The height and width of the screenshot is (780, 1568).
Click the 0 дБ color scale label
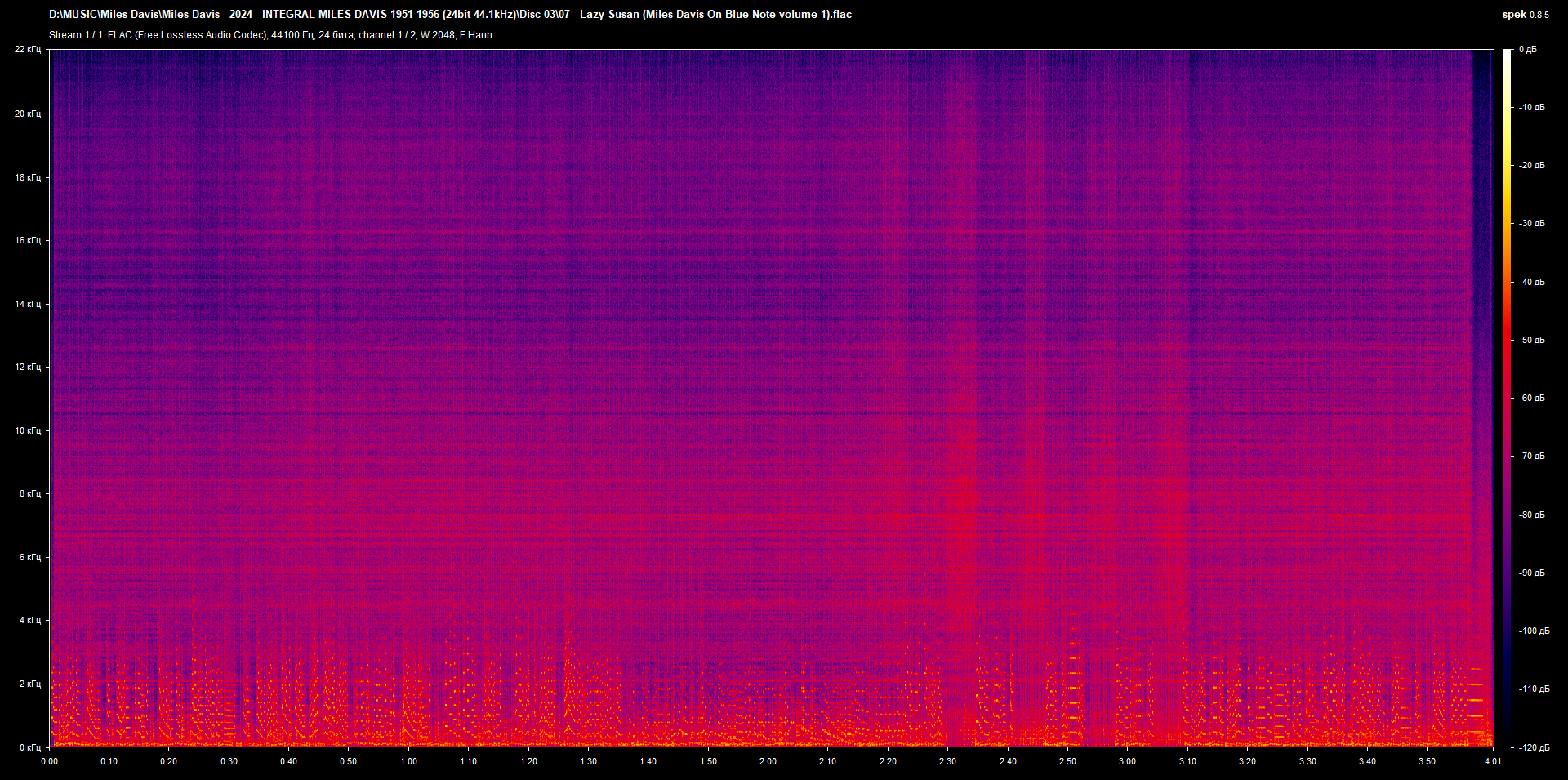[x=1528, y=50]
